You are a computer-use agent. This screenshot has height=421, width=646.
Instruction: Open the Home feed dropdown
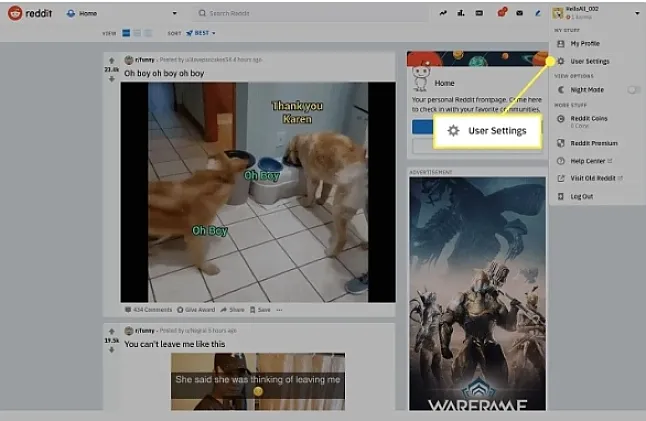(x=122, y=13)
